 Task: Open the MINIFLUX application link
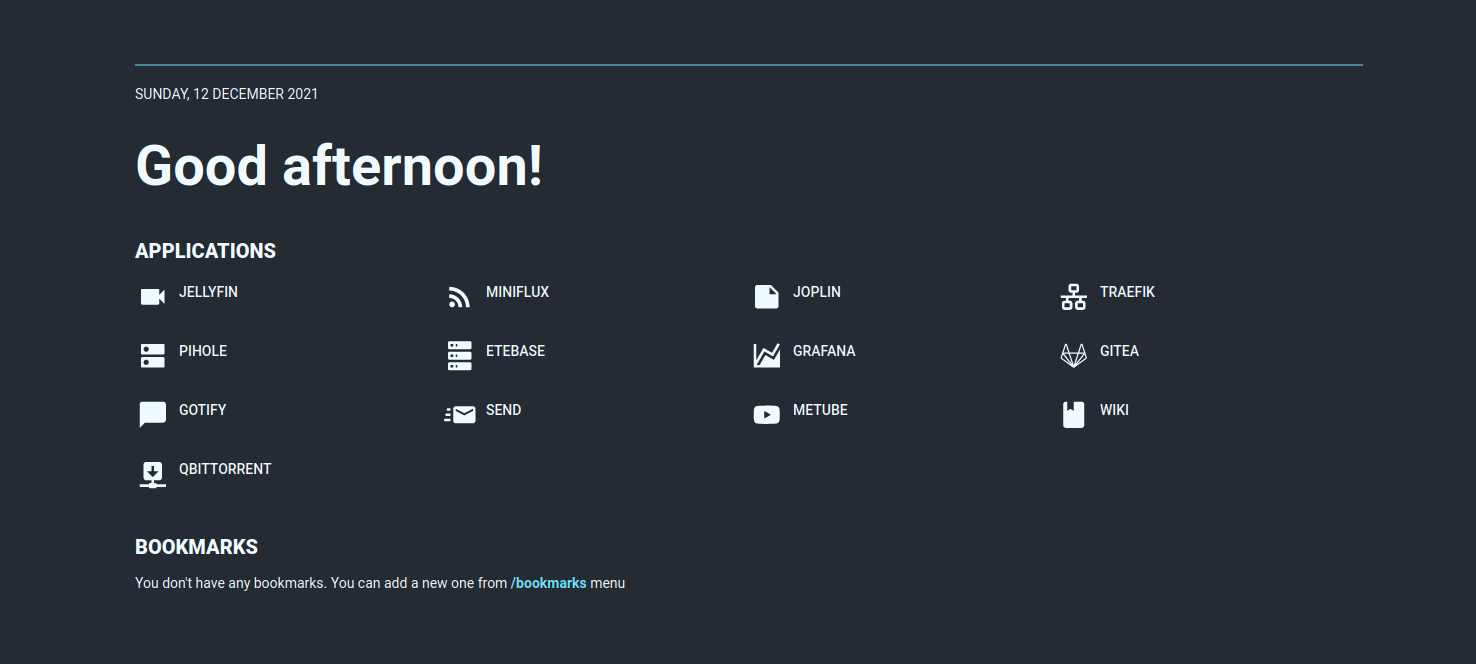[517, 292]
